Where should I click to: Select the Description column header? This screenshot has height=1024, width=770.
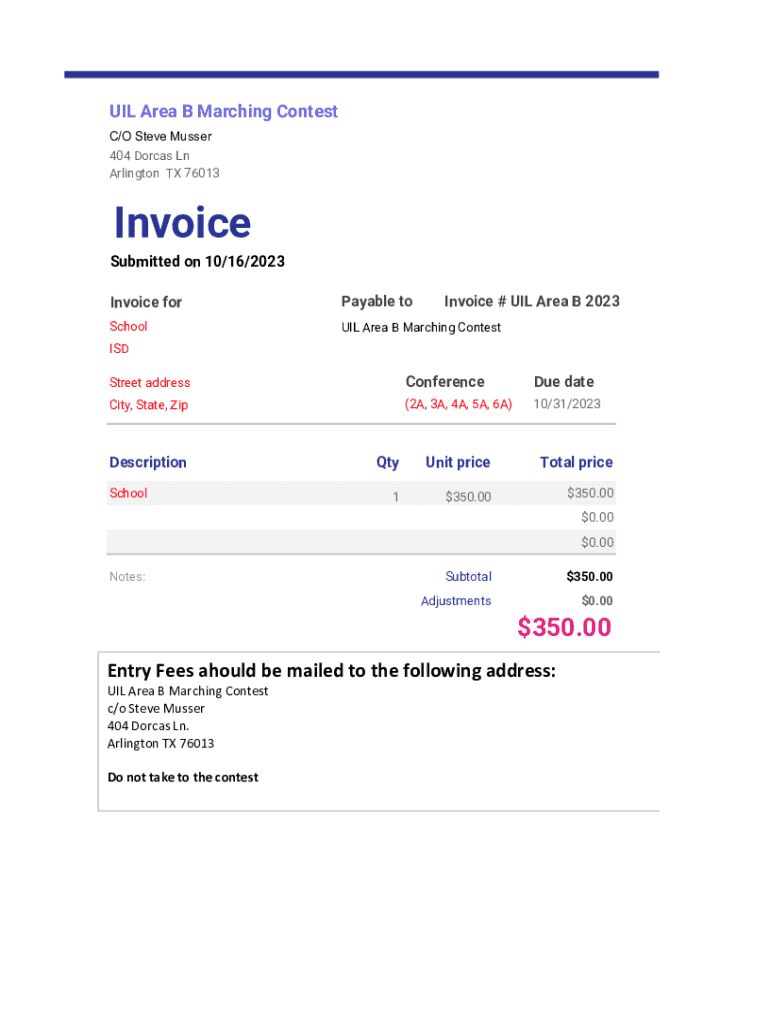(148, 462)
